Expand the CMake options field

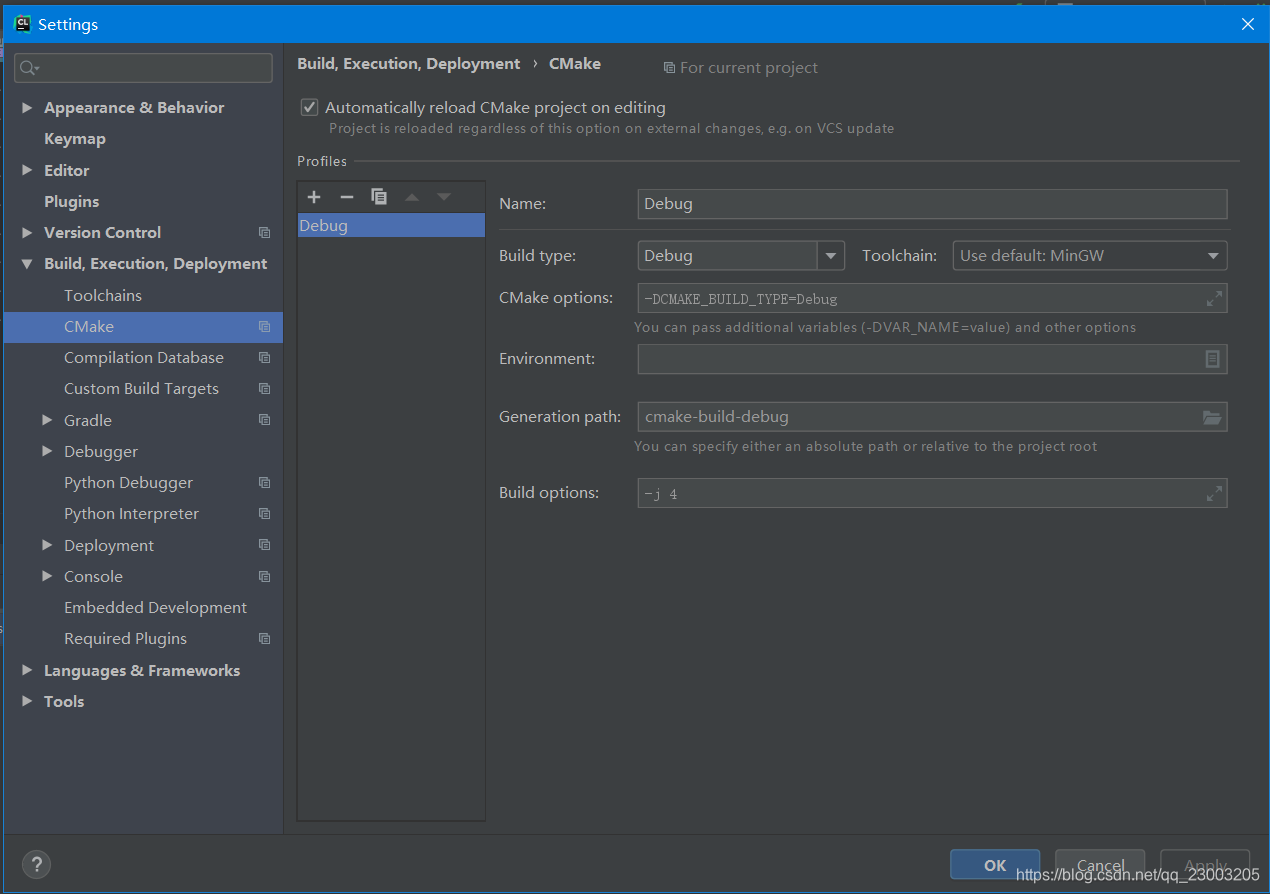pos(1213,298)
